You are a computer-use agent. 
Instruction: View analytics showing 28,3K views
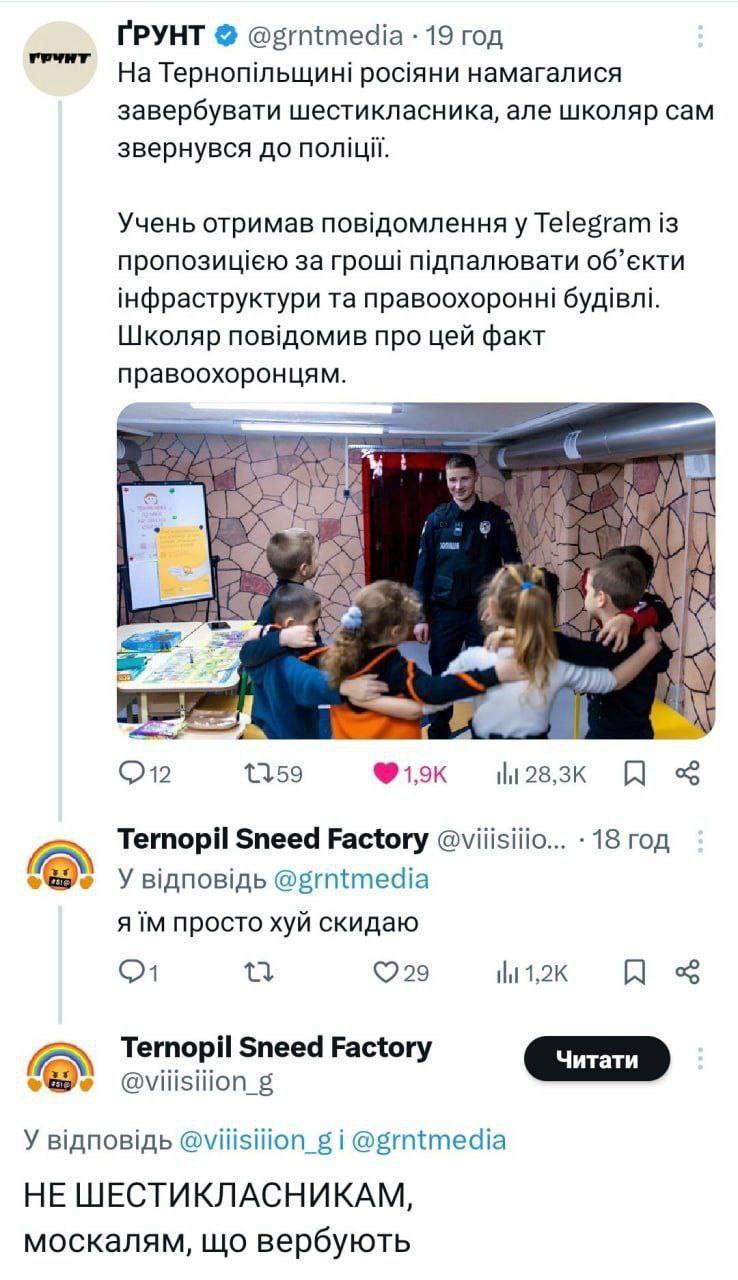click(541, 773)
